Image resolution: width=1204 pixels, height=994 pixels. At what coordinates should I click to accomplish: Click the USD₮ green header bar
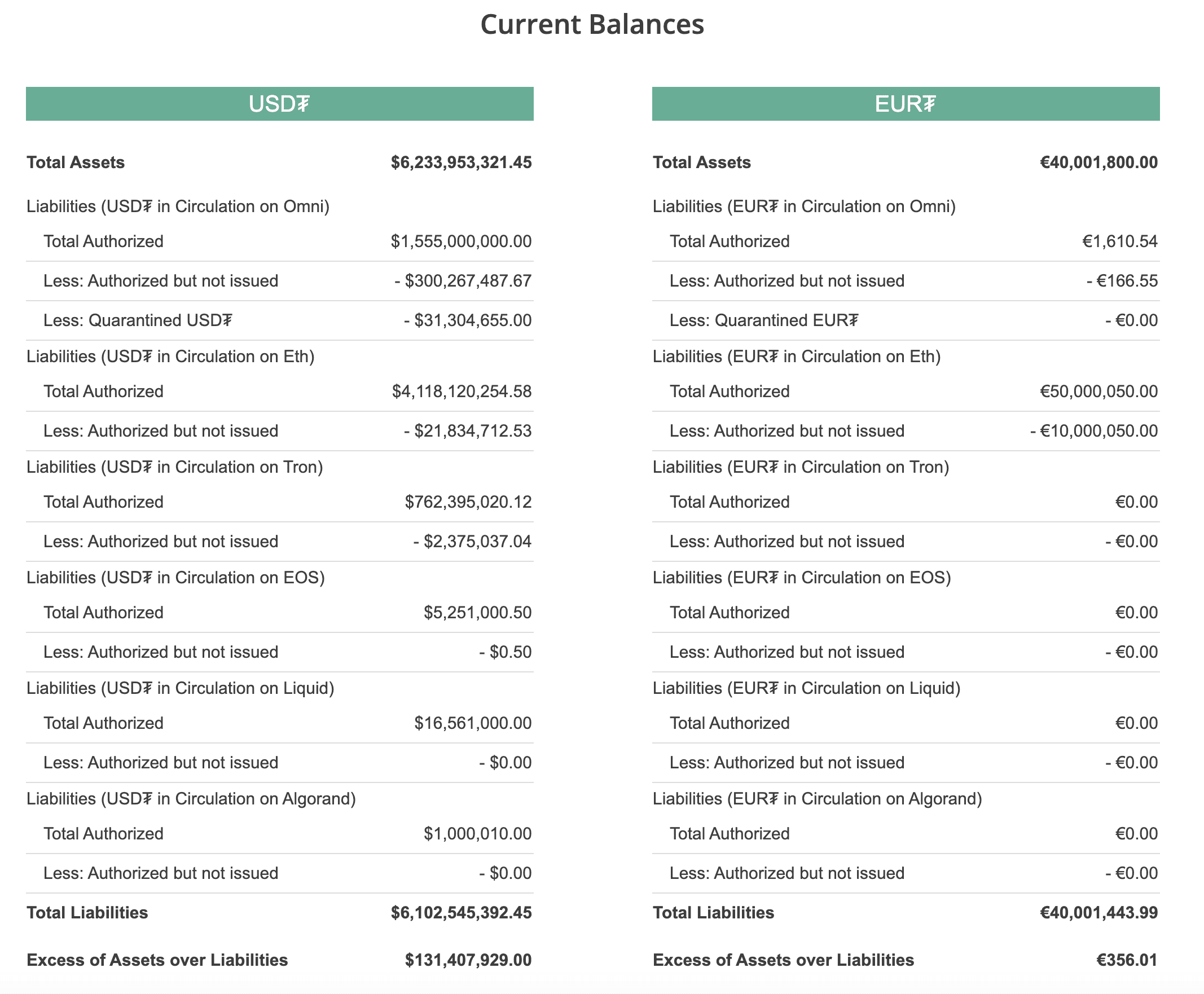point(279,104)
